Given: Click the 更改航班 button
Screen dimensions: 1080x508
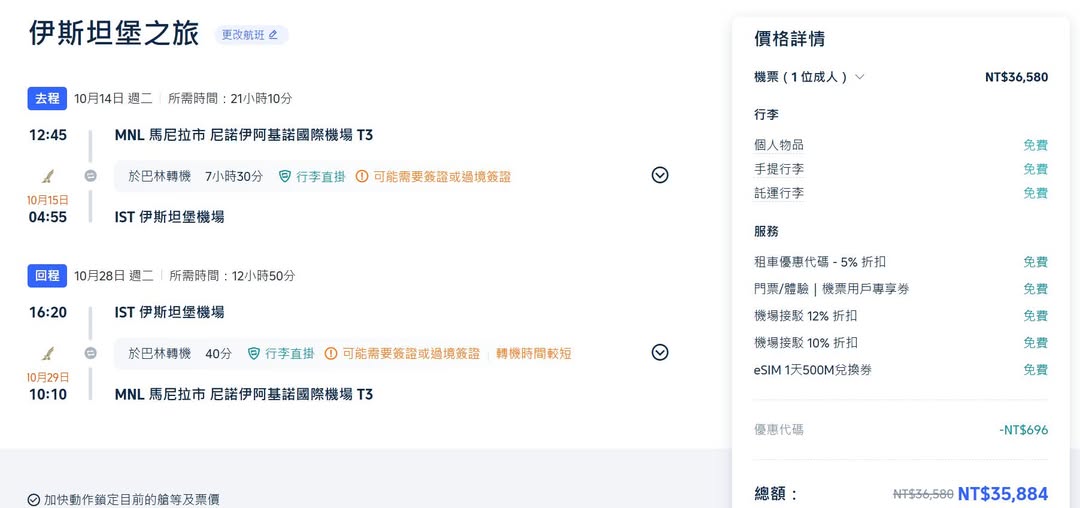Looking at the screenshot, I should tap(251, 35).
